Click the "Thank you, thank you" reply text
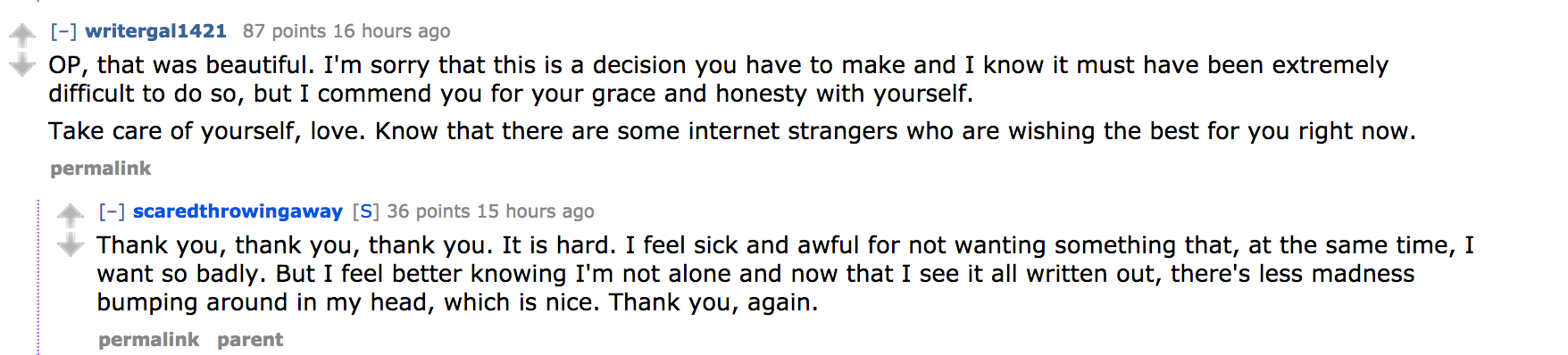The height and width of the screenshot is (355, 1568). pyautogui.click(x=785, y=274)
